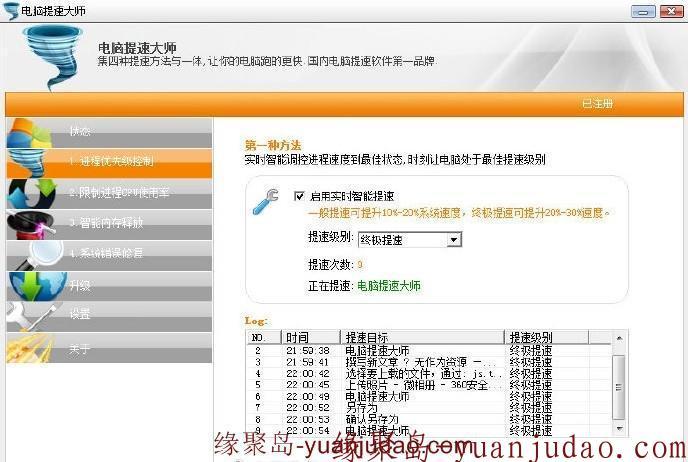Click the log scrollbar down arrow
The width and height of the screenshot is (688, 462).
pos(619,428)
